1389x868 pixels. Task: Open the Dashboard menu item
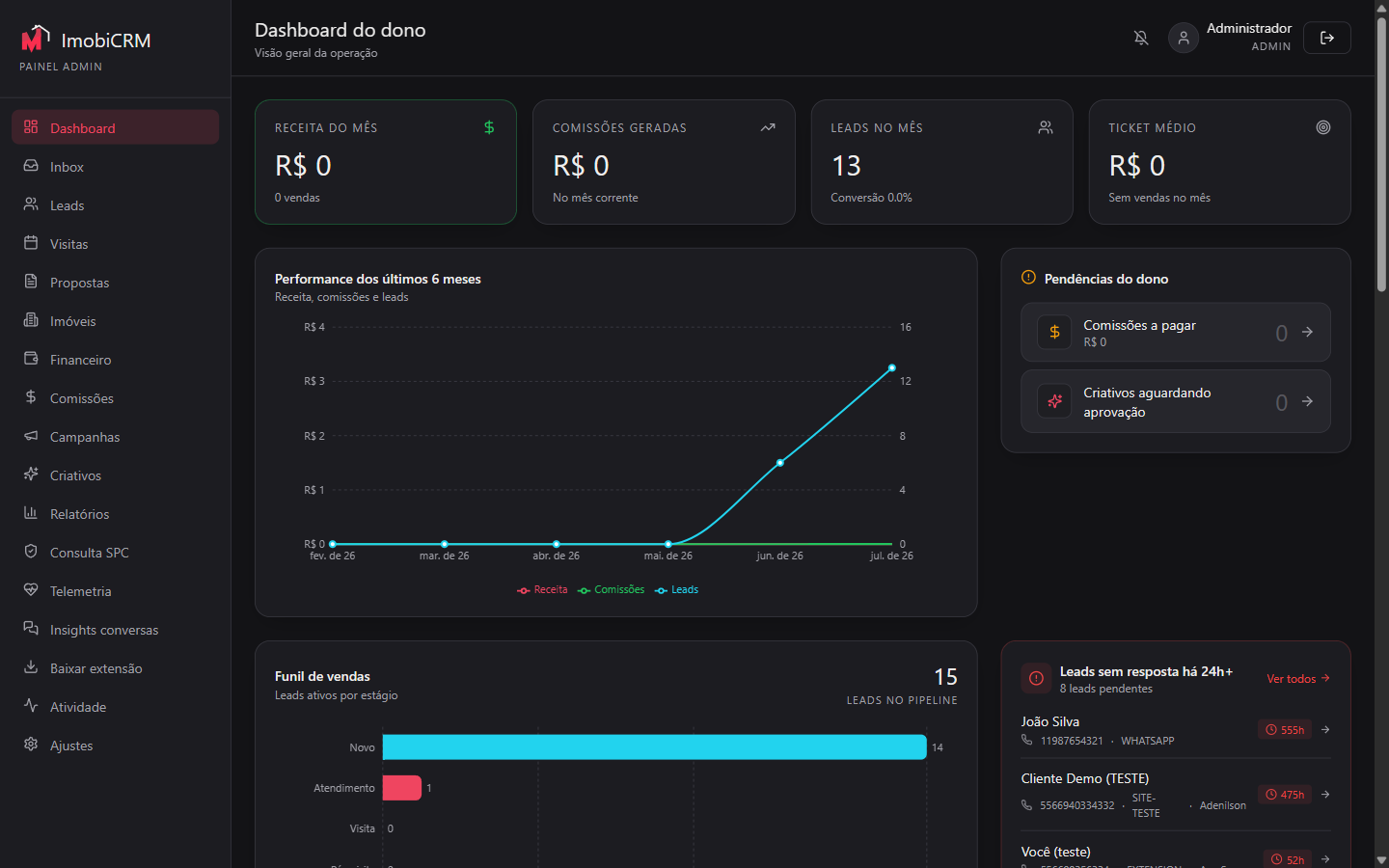[x=115, y=127]
